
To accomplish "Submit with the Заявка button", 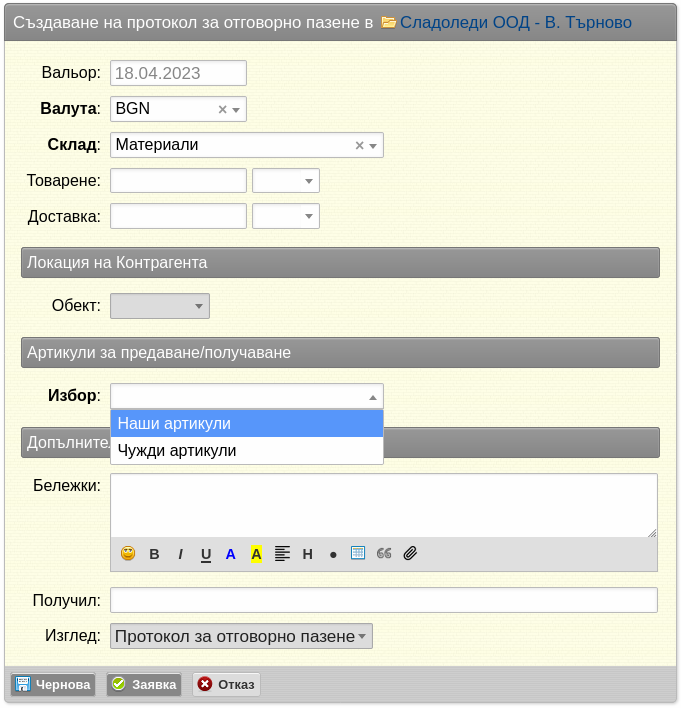I will click(x=144, y=685).
